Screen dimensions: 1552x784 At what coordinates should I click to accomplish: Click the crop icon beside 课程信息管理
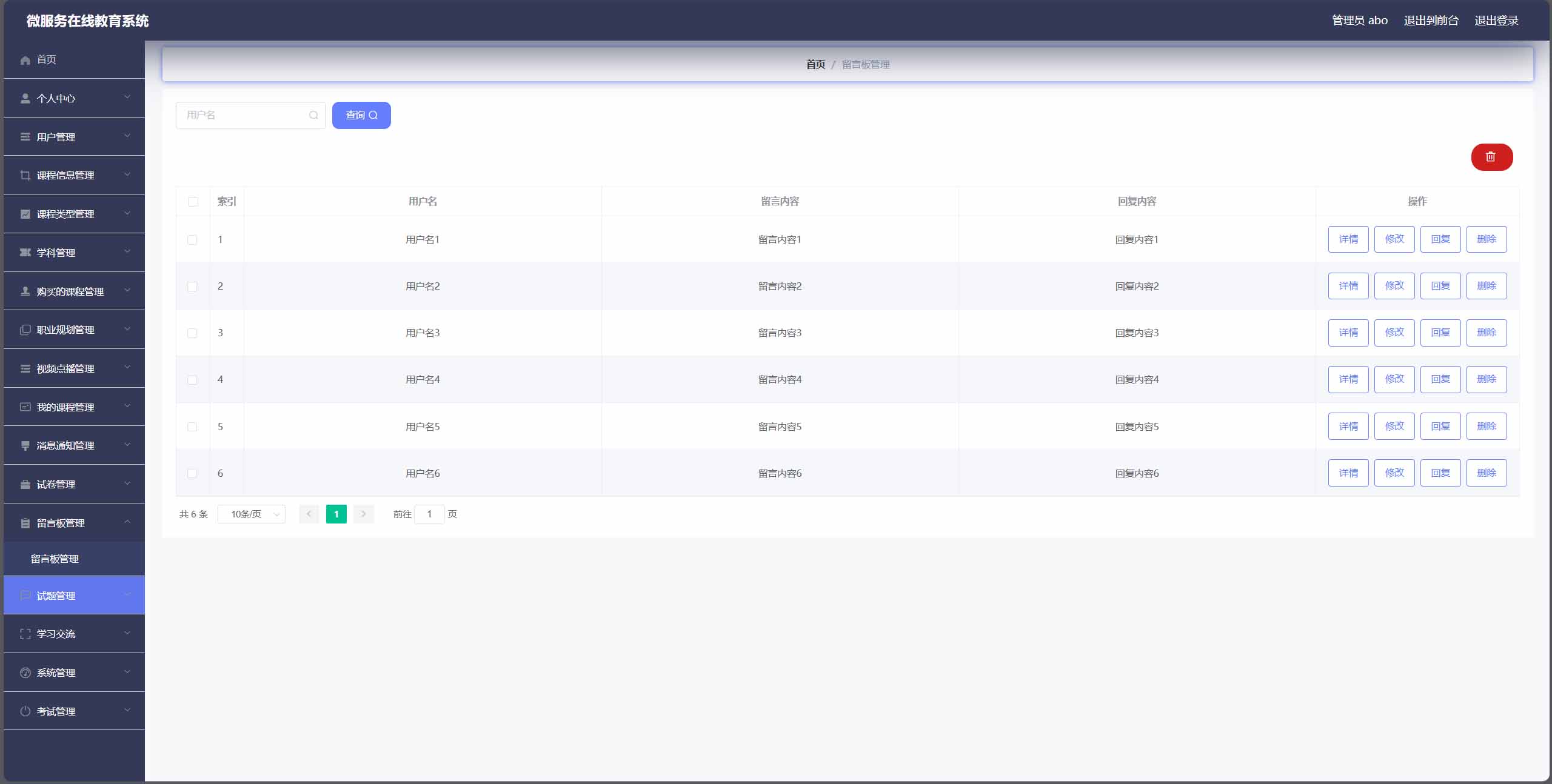click(25, 175)
